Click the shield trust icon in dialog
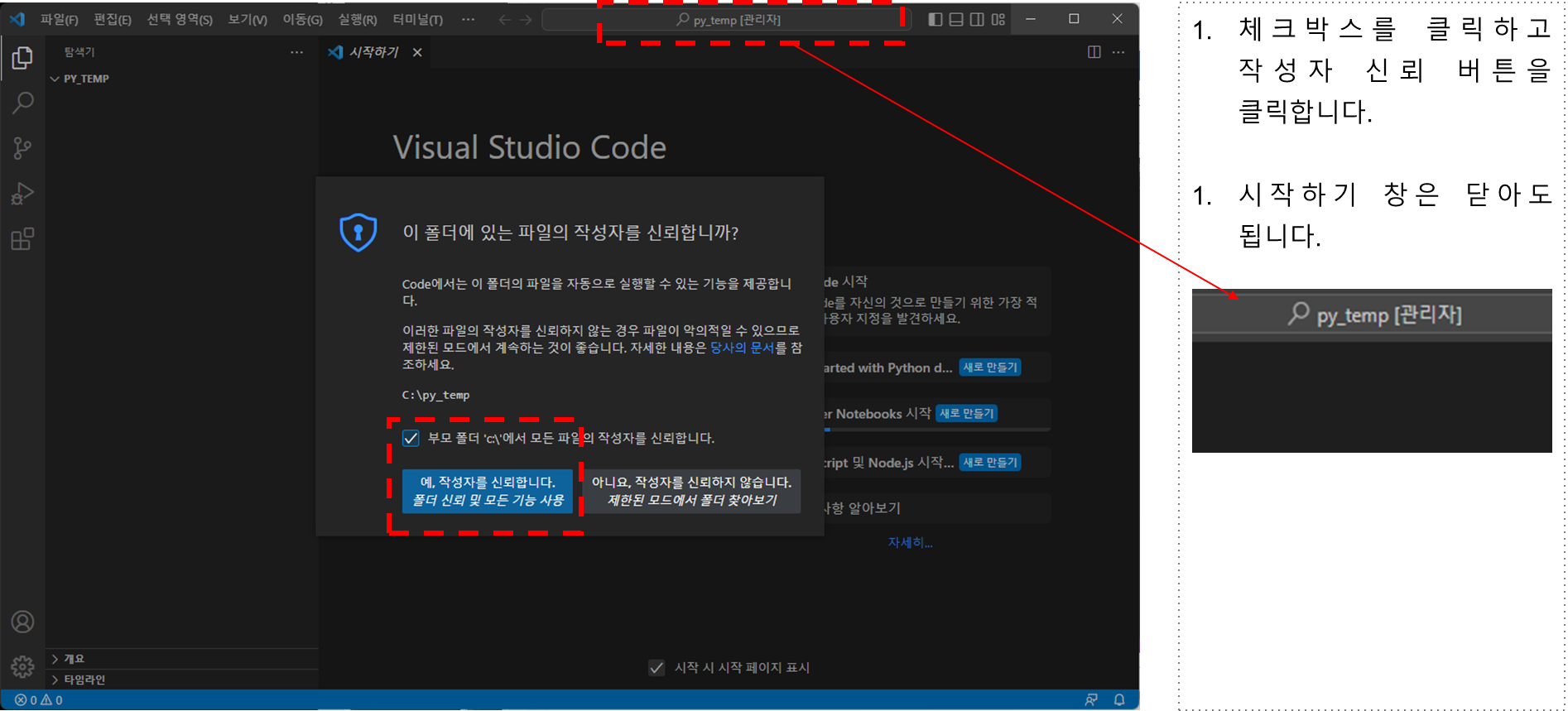Screen dimensions: 1568x711 [x=358, y=233]
